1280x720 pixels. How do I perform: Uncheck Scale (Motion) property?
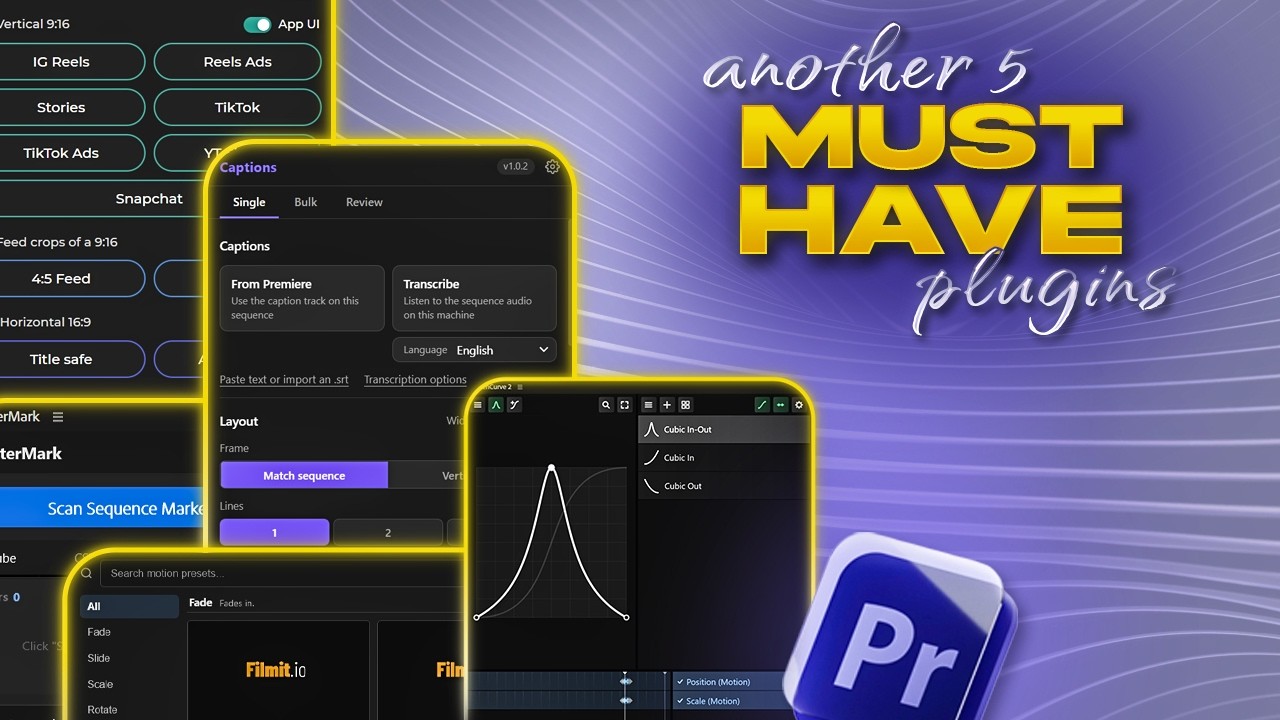click(x=680, y=701)
